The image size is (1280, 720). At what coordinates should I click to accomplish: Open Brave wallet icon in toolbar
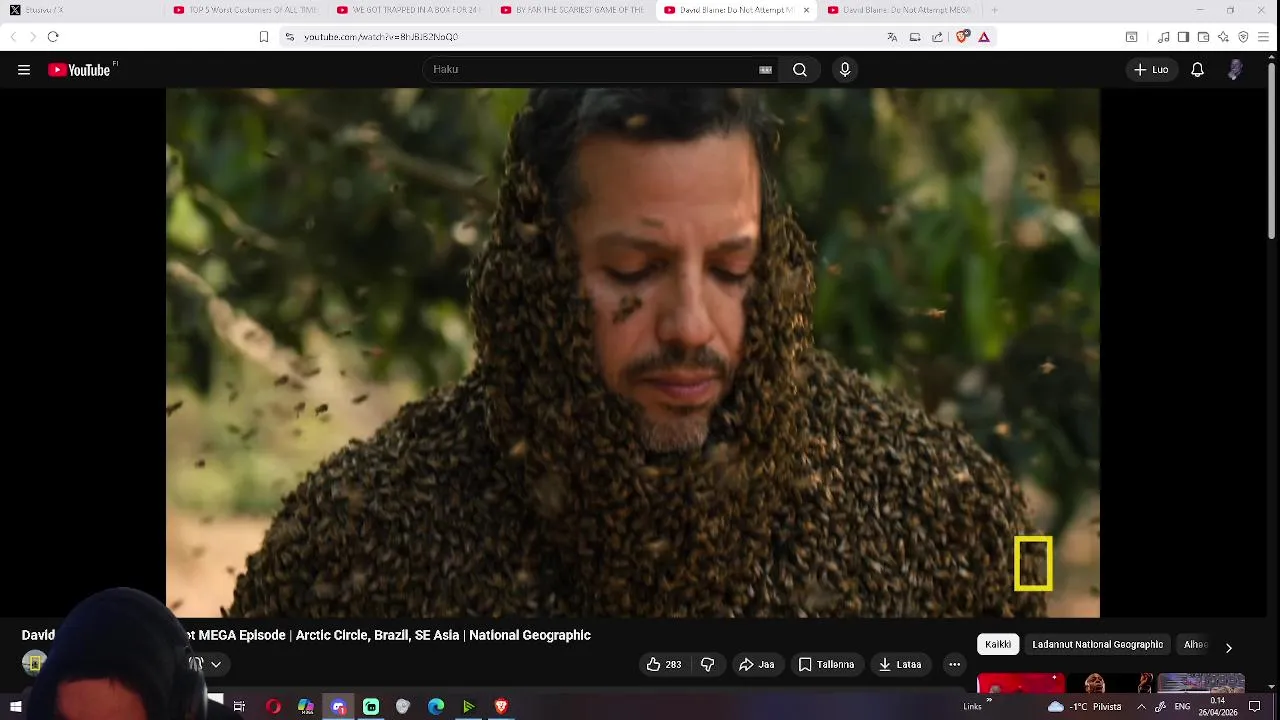click(1203, 37)
